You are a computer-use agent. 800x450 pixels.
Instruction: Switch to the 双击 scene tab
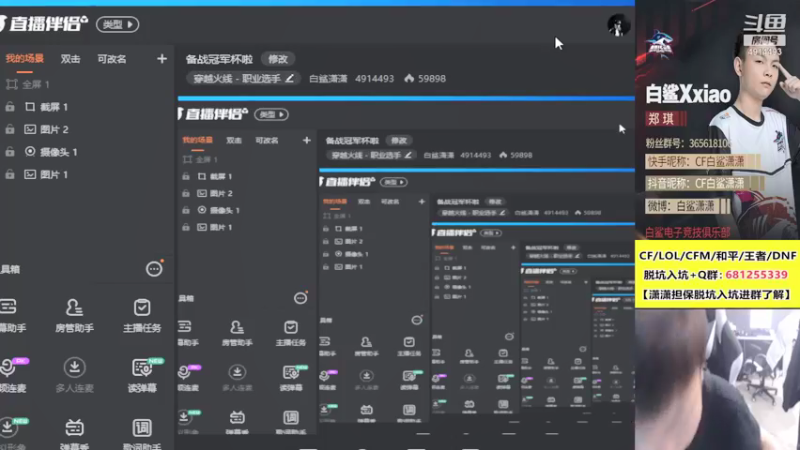pos(70,59)
